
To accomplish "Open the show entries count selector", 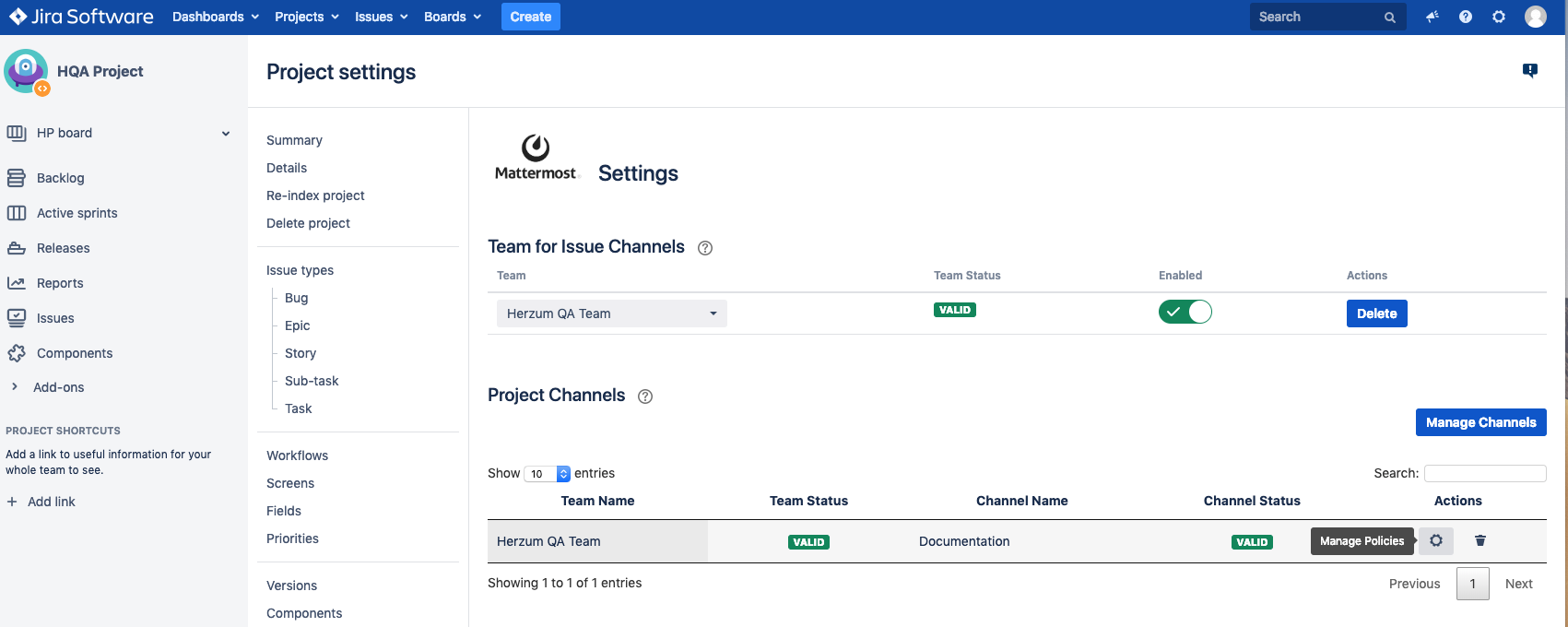I will [548, 474].
